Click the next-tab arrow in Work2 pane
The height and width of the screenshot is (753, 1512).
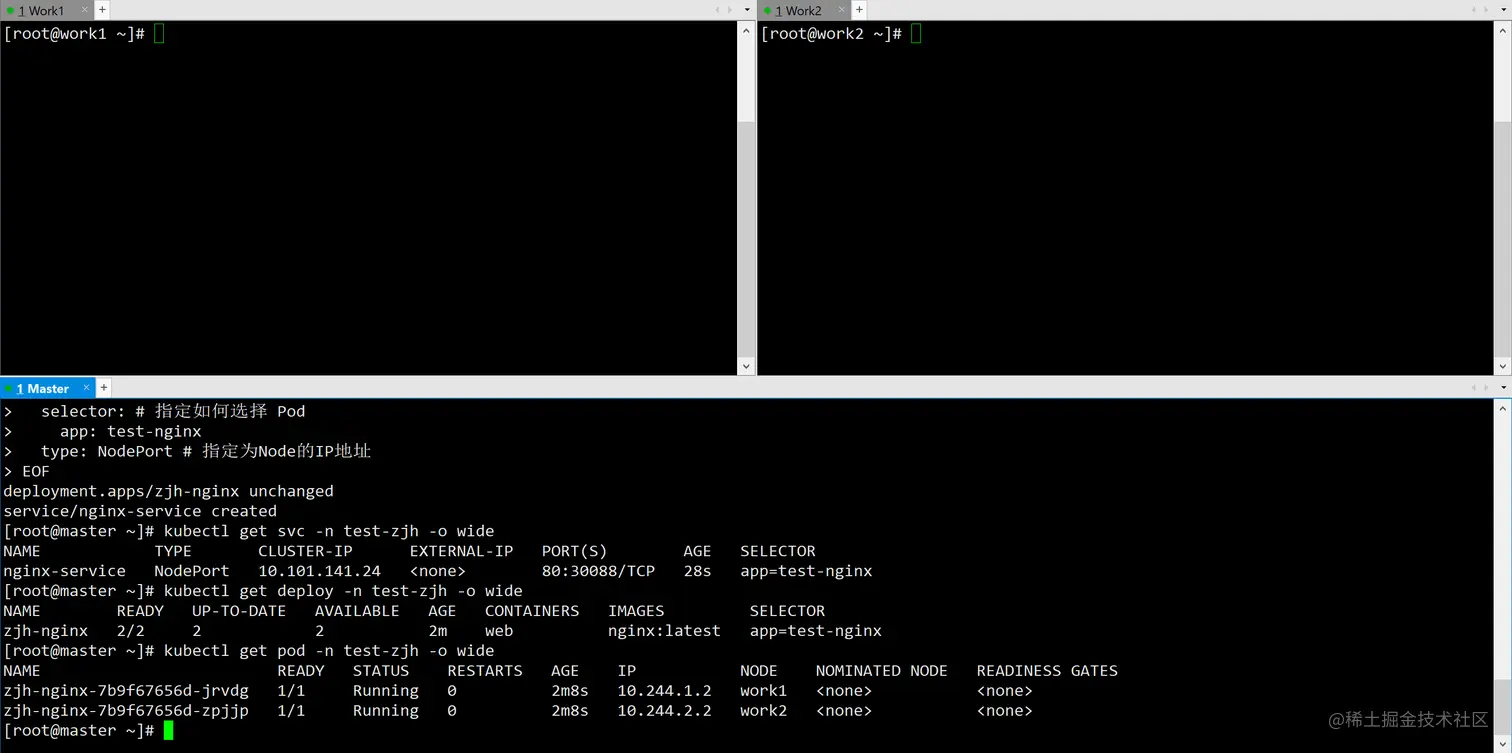(1487, 10)
